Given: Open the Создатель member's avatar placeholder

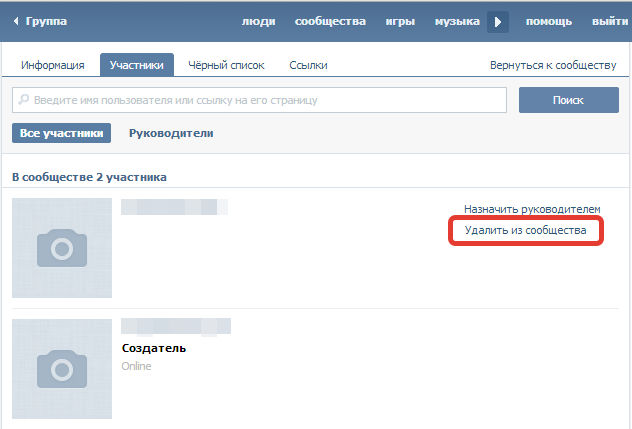Looking at the screenshot, I should [x=62, y=369].
